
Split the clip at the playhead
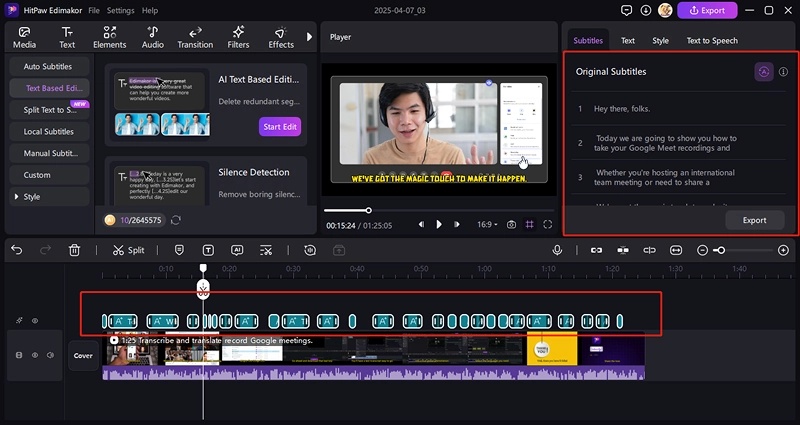point(129,250)
